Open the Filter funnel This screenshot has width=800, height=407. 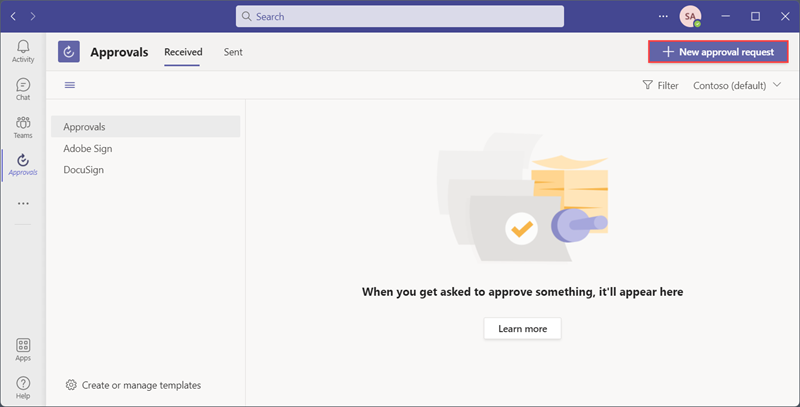(x=660, y=85)
